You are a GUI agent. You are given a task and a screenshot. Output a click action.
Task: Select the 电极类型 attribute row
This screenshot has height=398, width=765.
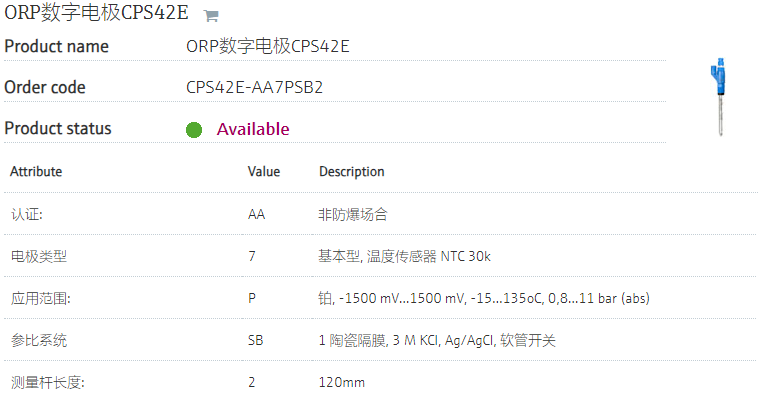point(381,256)
